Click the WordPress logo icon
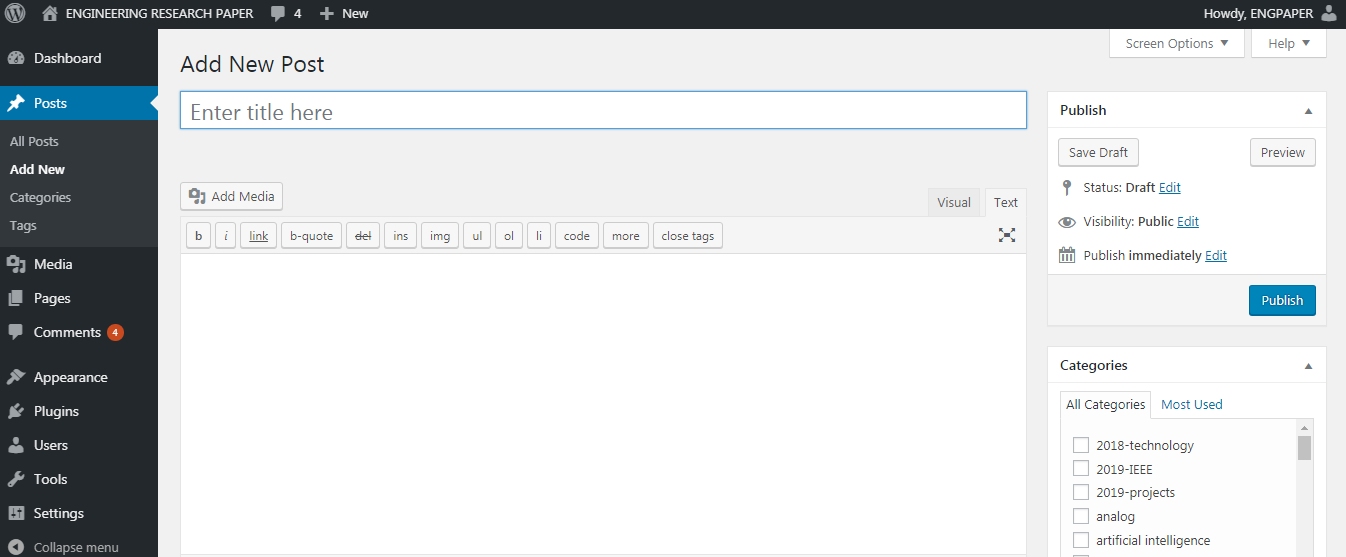 (x=16, y=14)
